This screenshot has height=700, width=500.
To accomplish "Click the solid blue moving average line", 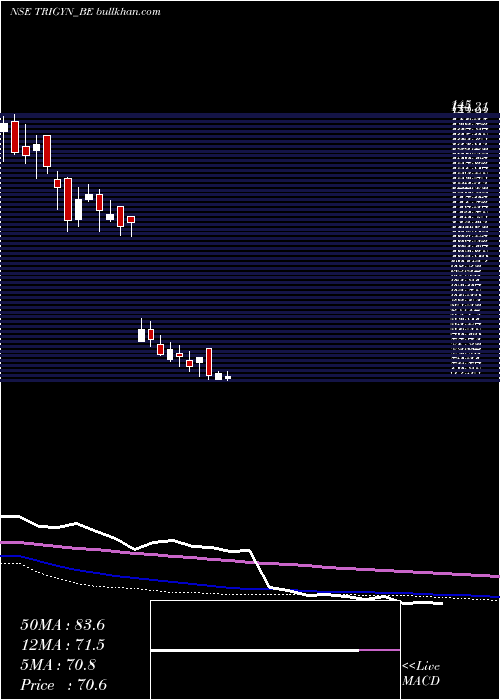I will (x=250, y=587).
